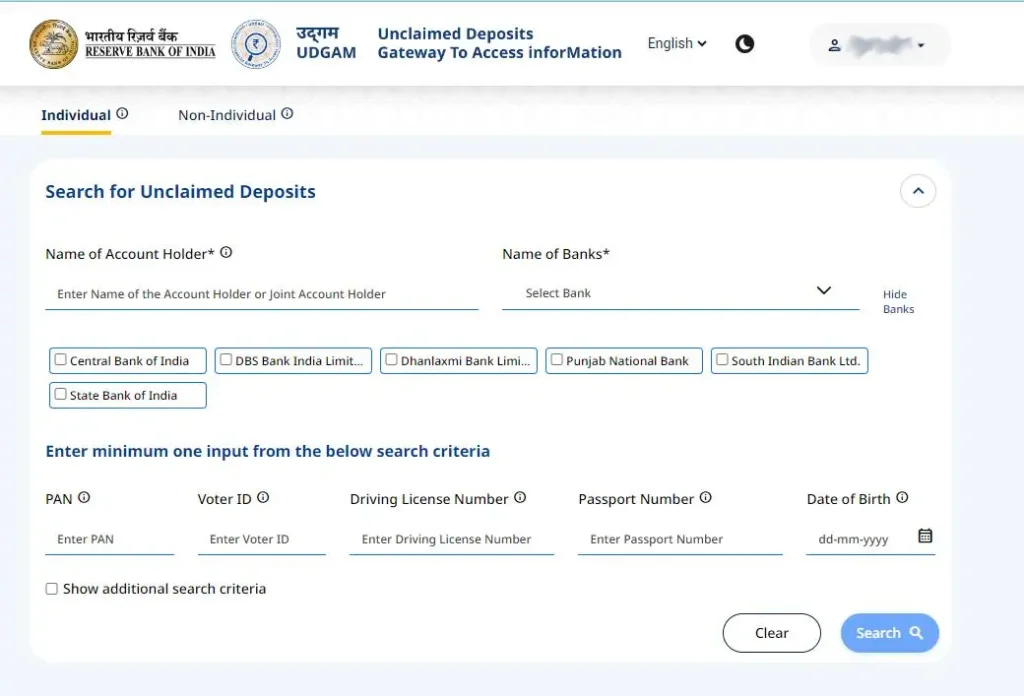Screen dimensions: 1024x696
Task: Toggle dark mode moon icon
Action: [744, 44]
